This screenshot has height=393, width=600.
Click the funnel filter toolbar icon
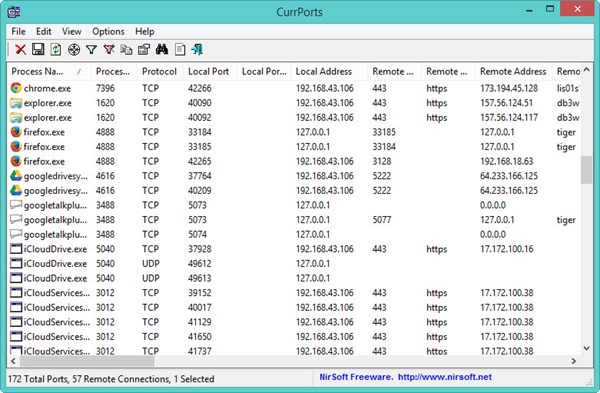tap(91, 49)
